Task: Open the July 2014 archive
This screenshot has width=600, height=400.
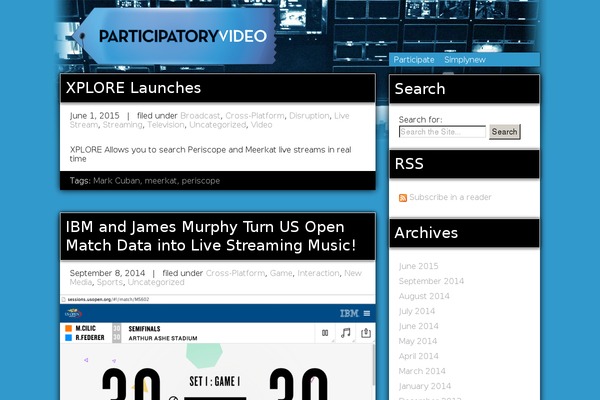Action: [417, 311]
